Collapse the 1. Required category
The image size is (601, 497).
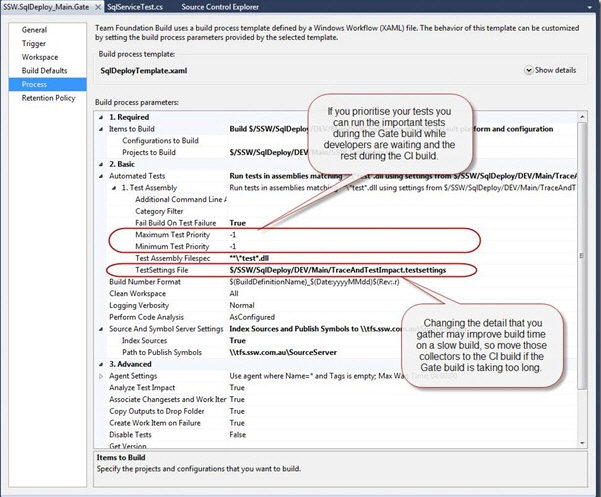click(x=100, y=117)
